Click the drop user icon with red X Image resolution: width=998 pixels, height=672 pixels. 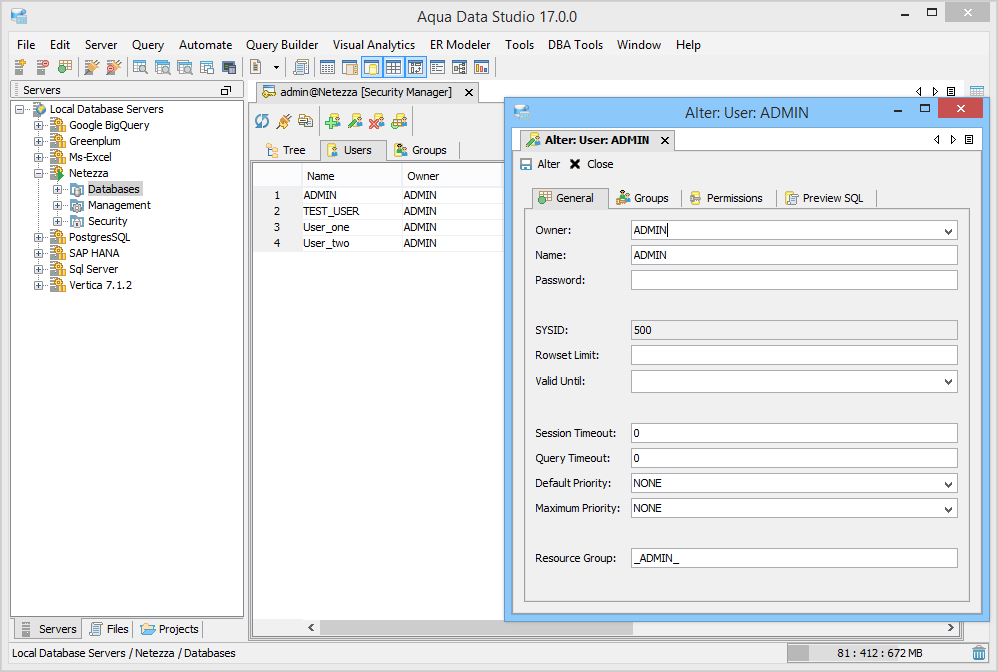coord(377,121)
